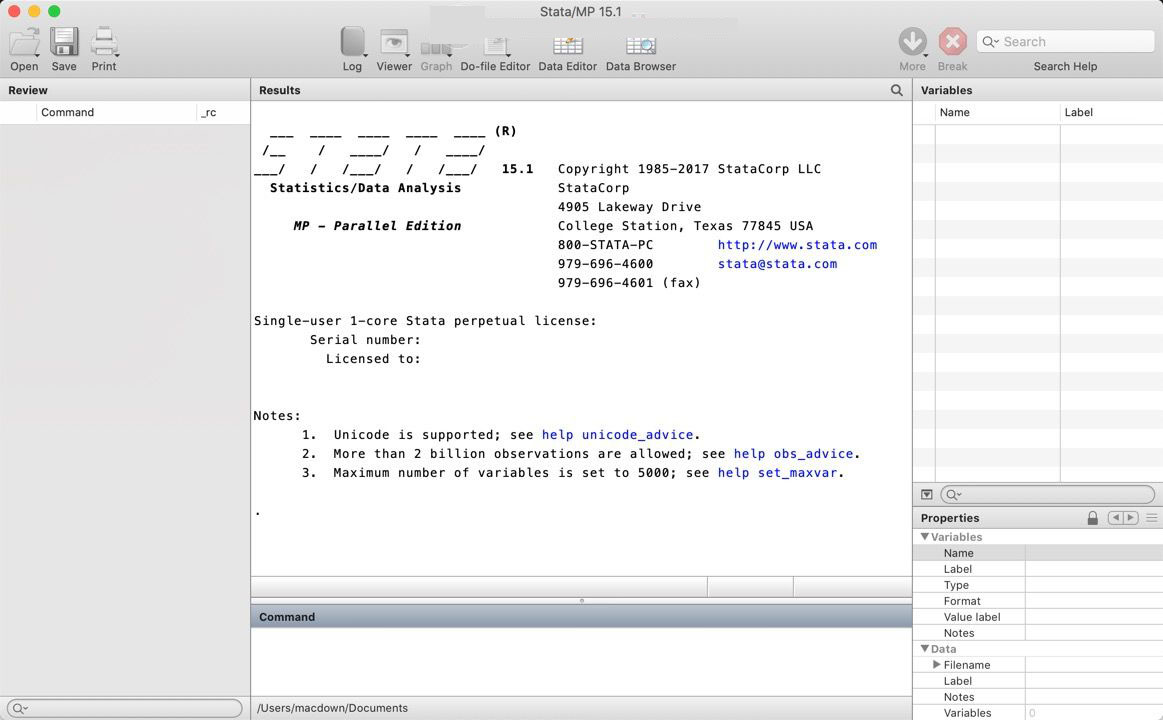Click the Print toolbar icon
Image resolution: width=1163 pixels, height=720 pixels.
[104, 42]
